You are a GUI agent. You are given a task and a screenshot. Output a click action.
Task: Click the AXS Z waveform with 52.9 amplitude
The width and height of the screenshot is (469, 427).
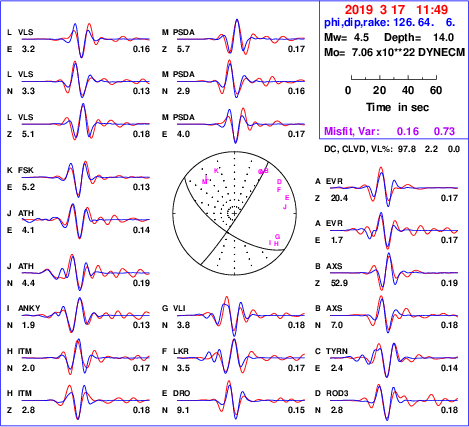pyautogui.click(x=394, y=273)
